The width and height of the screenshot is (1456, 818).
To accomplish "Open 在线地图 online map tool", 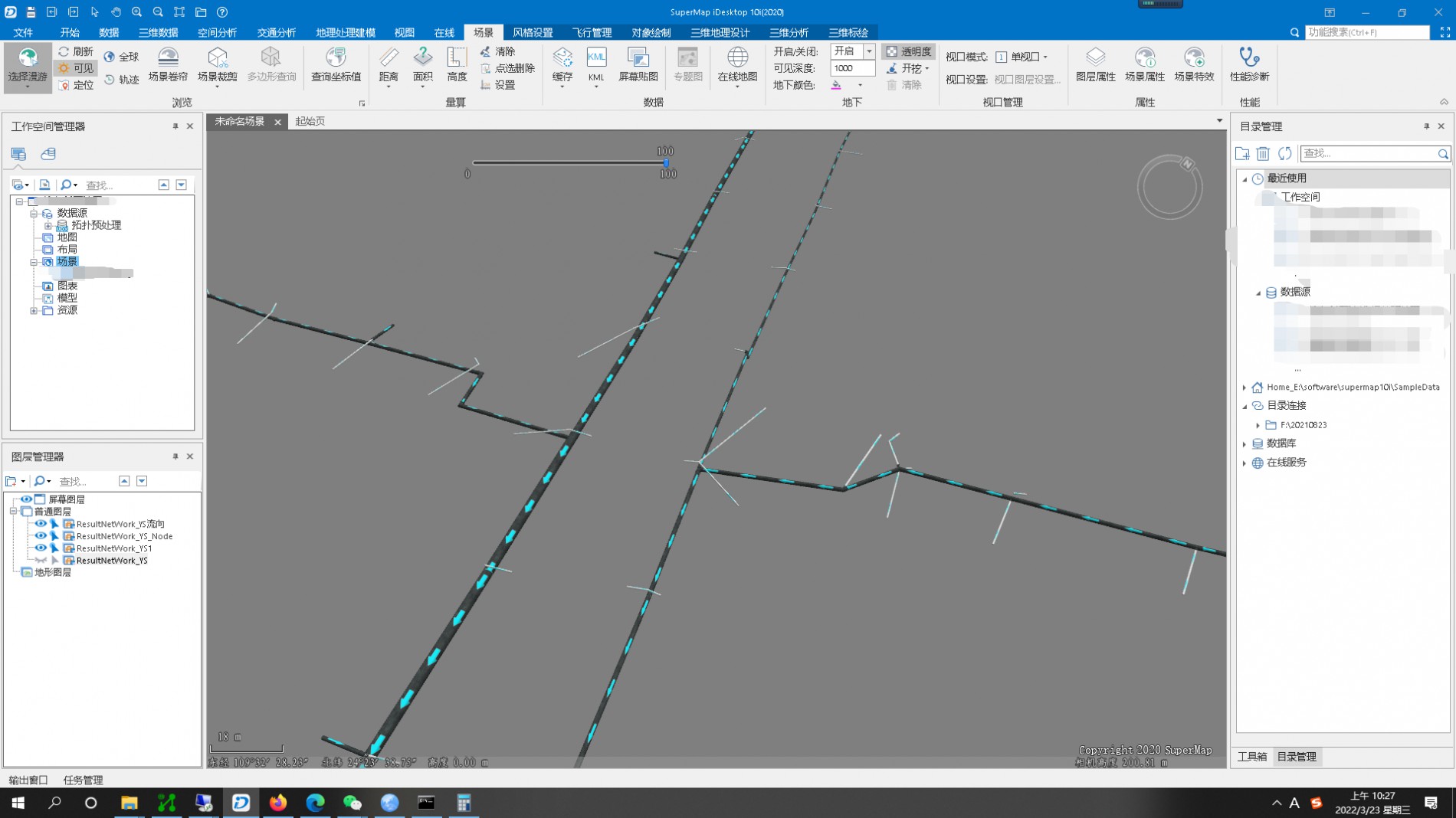I will [737, 64].
